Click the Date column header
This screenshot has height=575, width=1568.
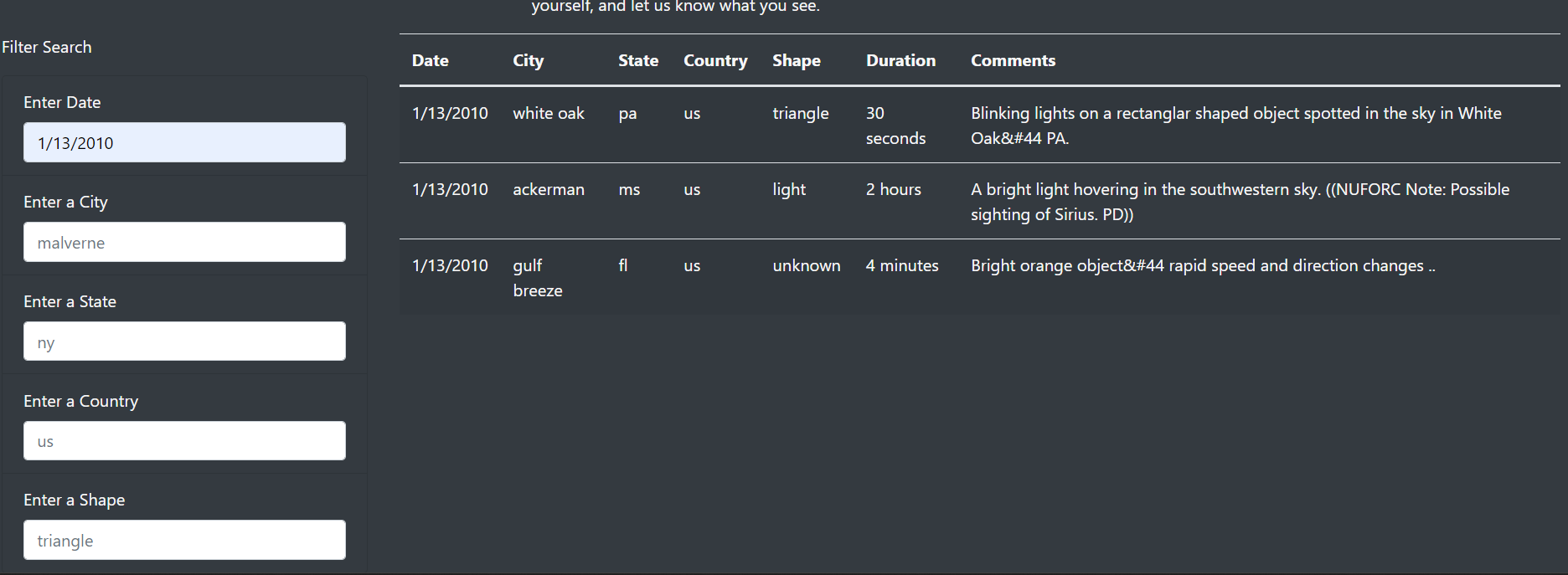coord(430,60)
